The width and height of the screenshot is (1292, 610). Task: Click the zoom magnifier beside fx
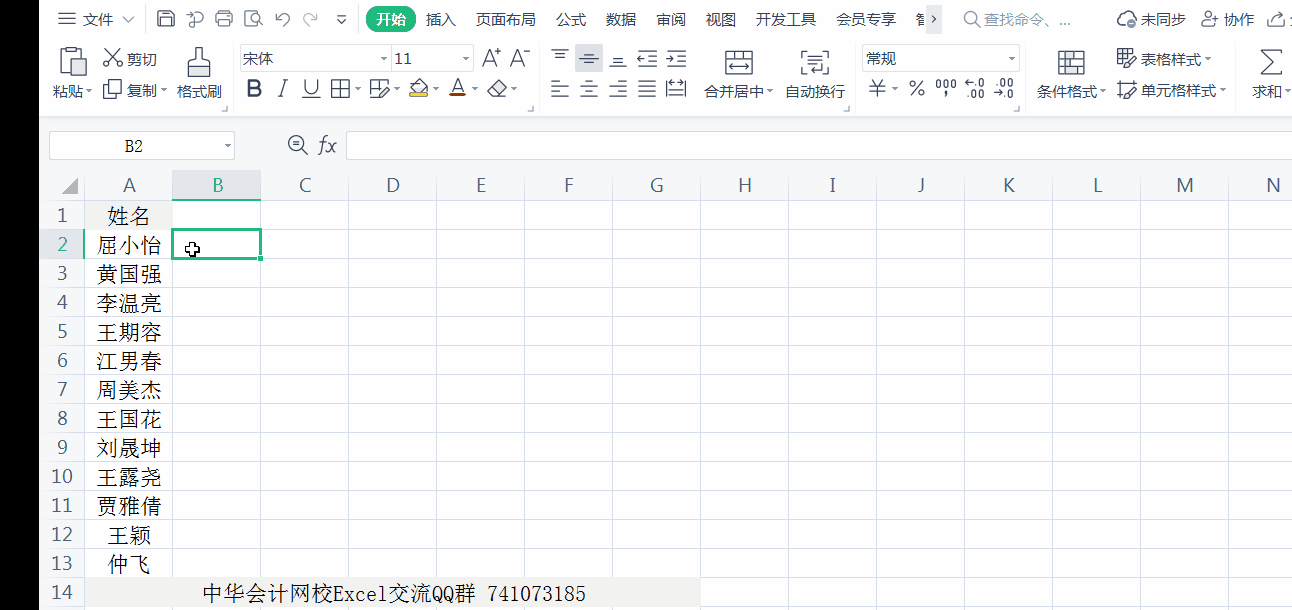(297, 146)
